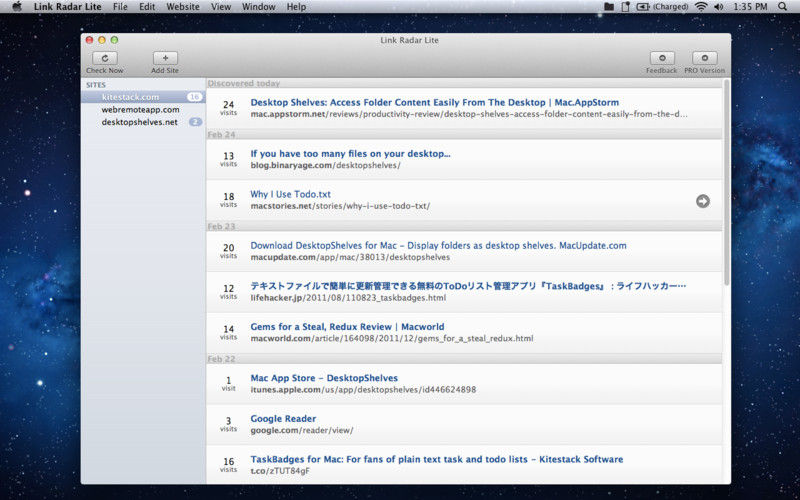The width and height of the screenshot is (800, 500).
Task: Open the File menu
Action: [120, 7]
